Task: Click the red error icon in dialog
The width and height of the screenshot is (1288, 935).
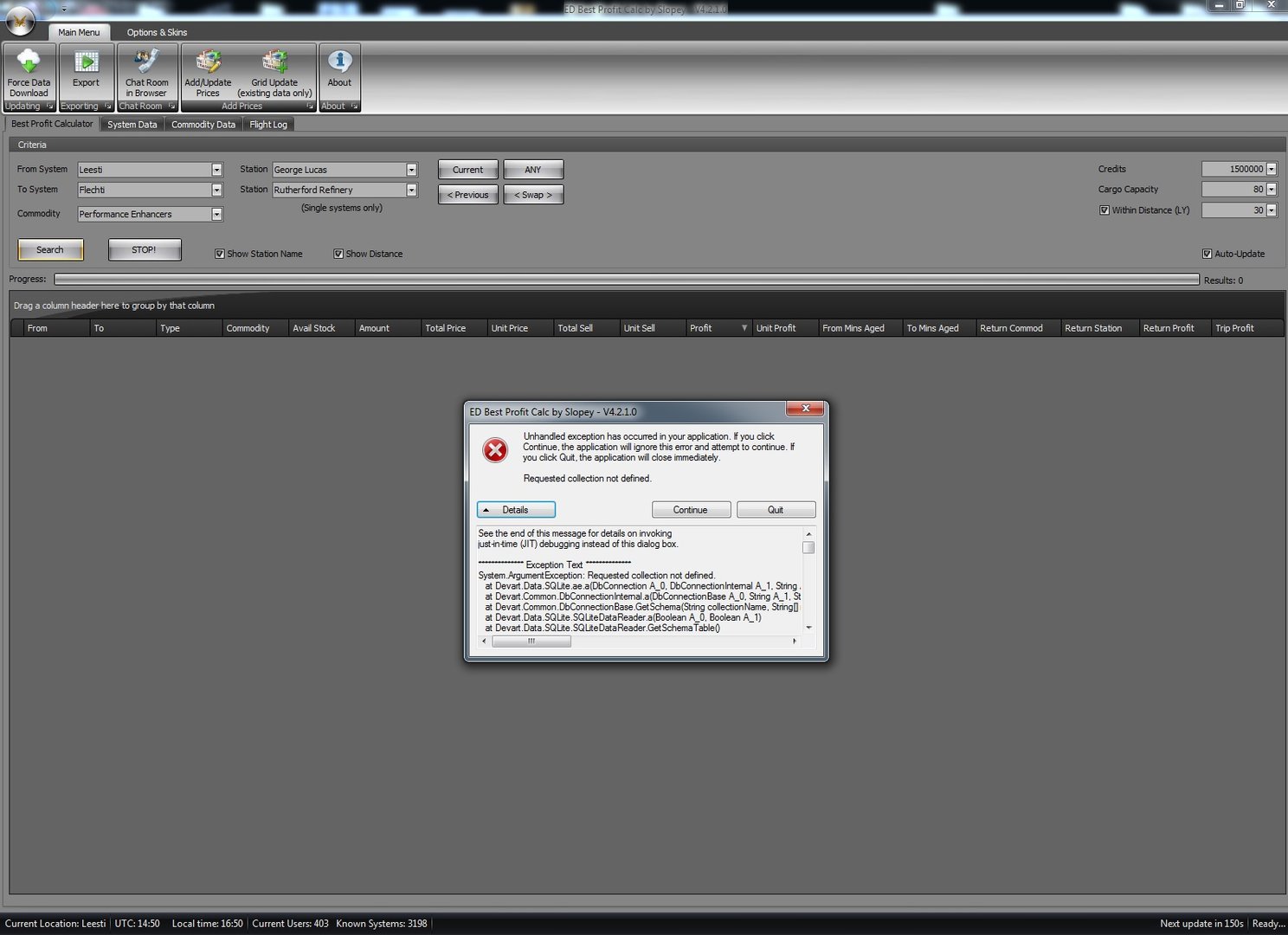Action: click(x=495, y=450)
